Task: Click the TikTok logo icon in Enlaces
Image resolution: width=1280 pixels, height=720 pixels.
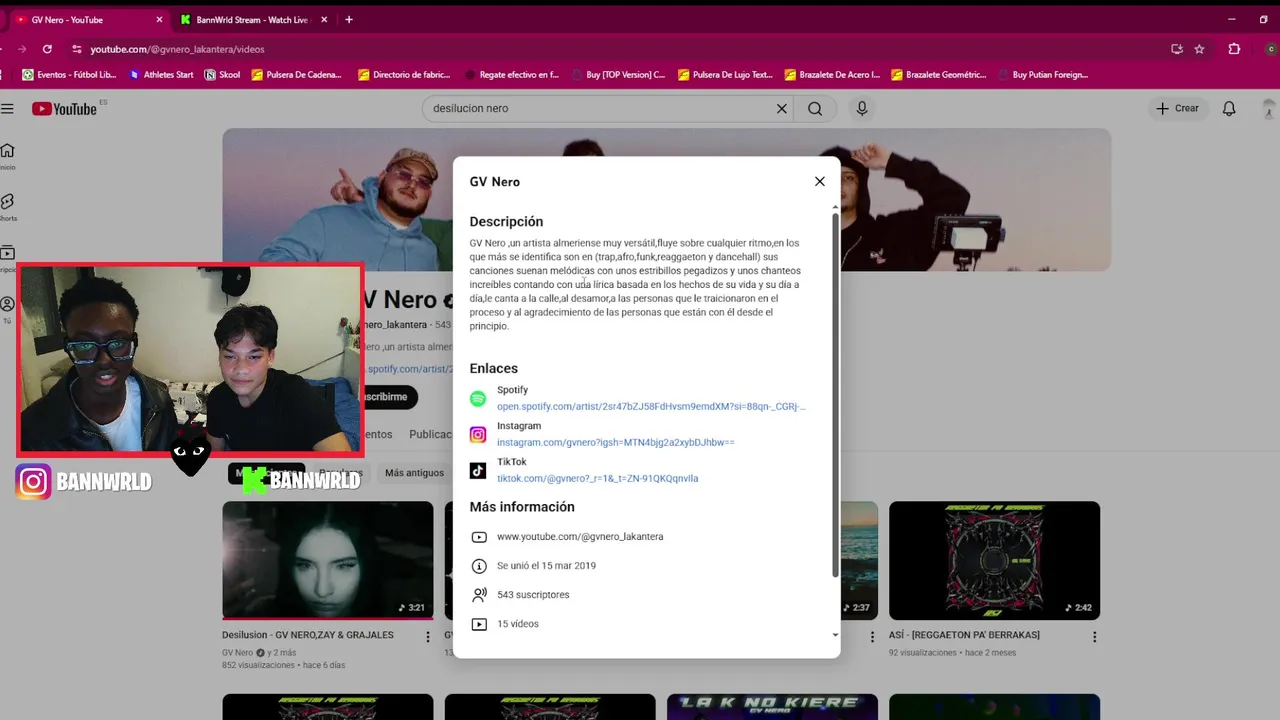Action: click(478, 471)
